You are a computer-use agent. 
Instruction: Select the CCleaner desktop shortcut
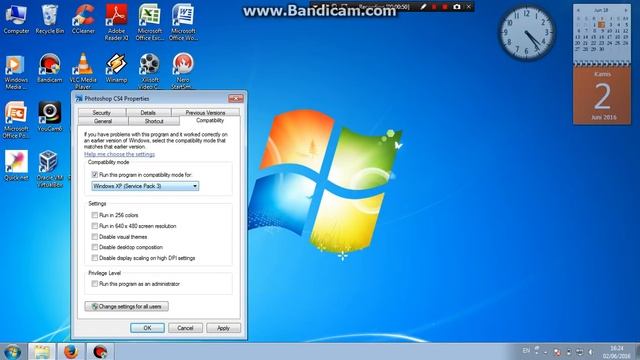click(x=83, y=19)
